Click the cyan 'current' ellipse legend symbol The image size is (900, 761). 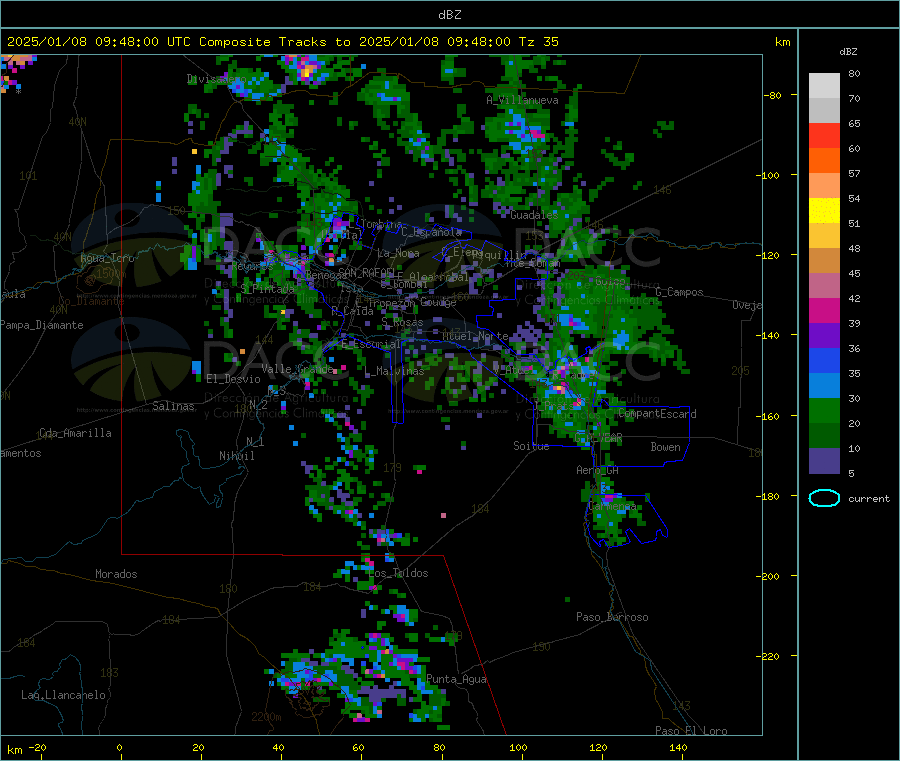pyautogui.click(x=824, y=498)
